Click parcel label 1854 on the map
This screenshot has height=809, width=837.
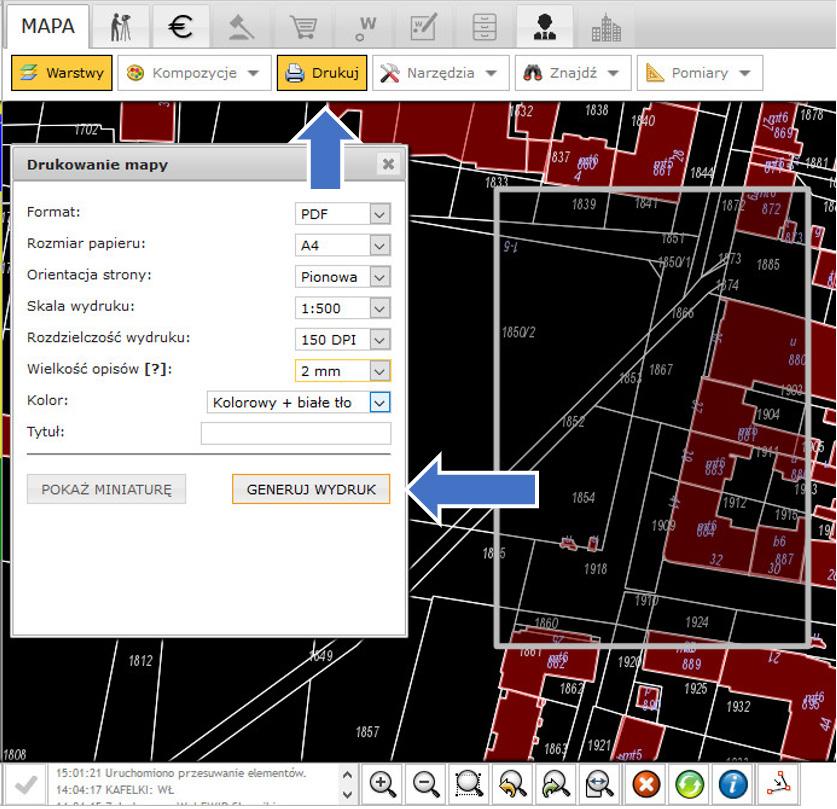(583, 498)
